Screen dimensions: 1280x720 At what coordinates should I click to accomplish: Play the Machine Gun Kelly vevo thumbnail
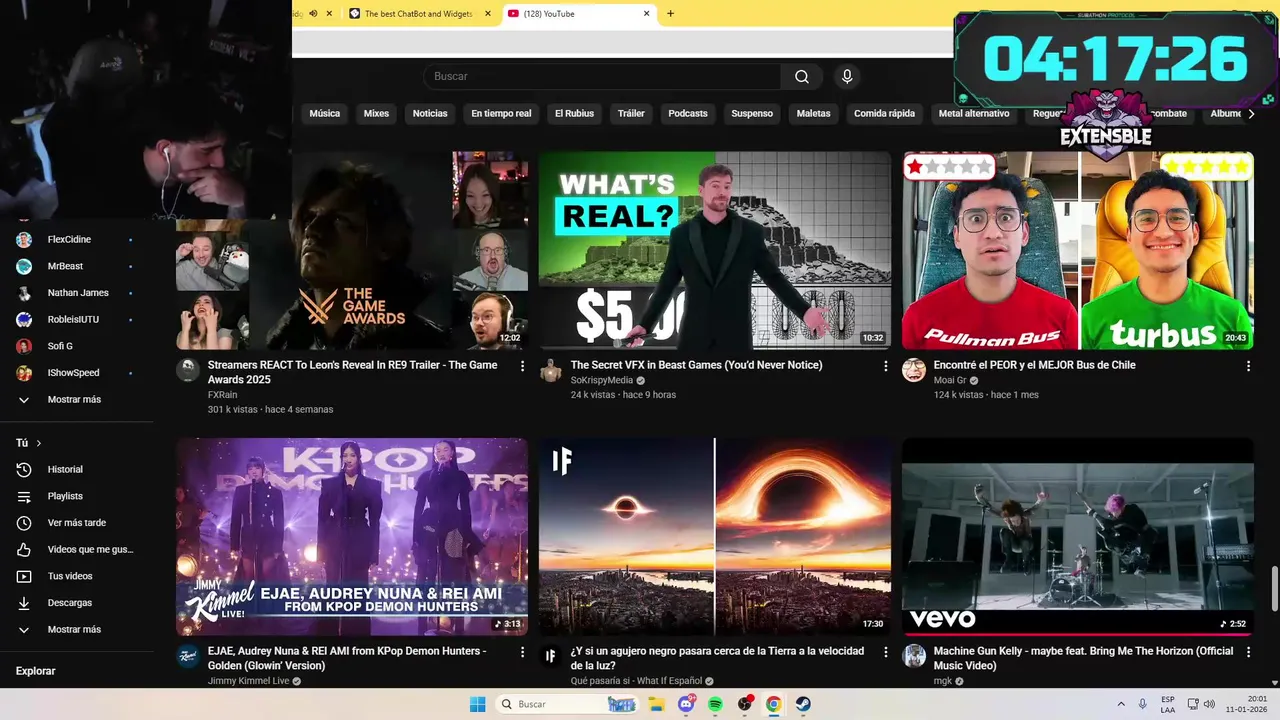coord(1078,536)
